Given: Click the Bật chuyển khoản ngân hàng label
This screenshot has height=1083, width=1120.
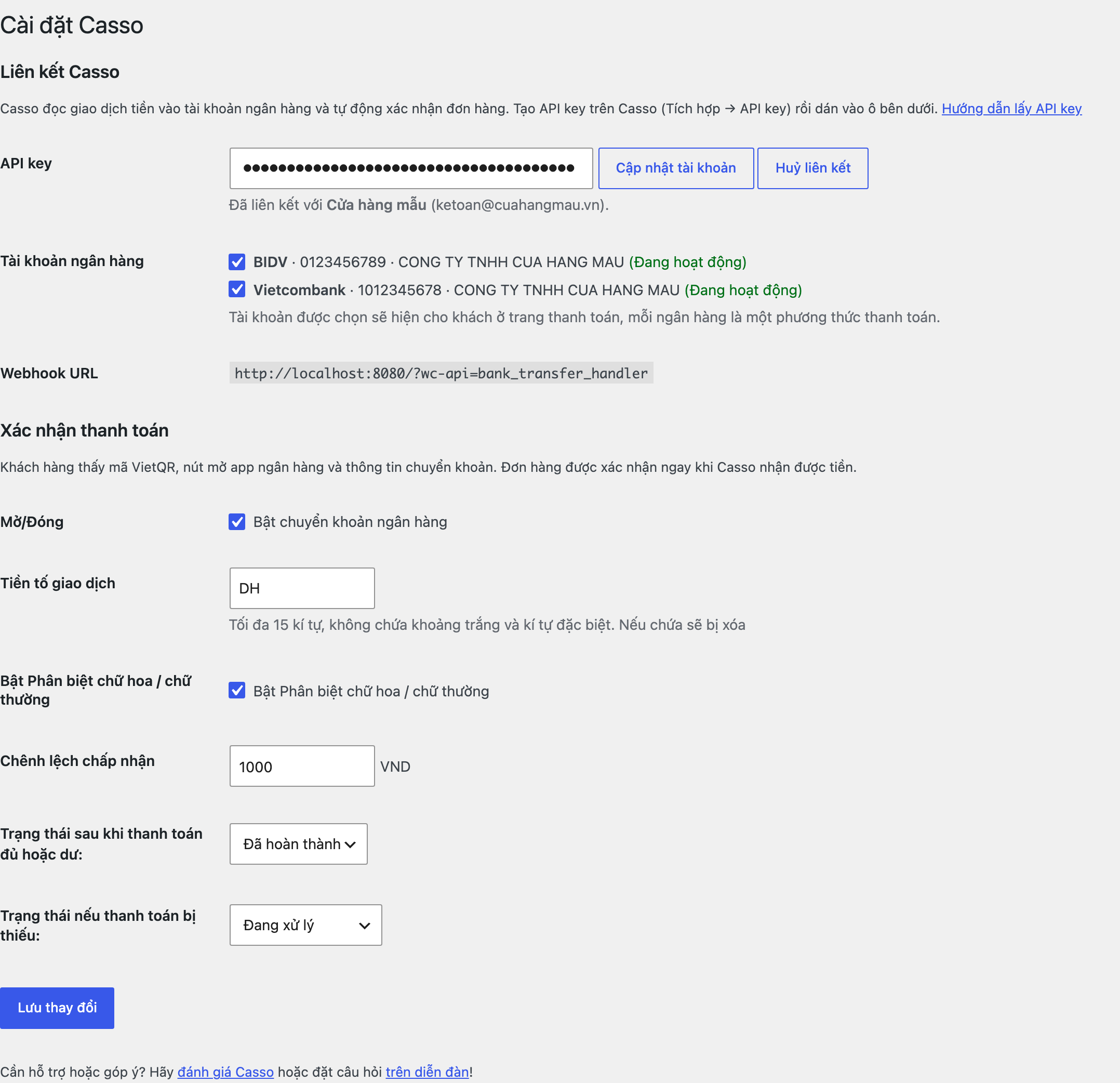Looking at the screenshot, I should tap(350, 522).
